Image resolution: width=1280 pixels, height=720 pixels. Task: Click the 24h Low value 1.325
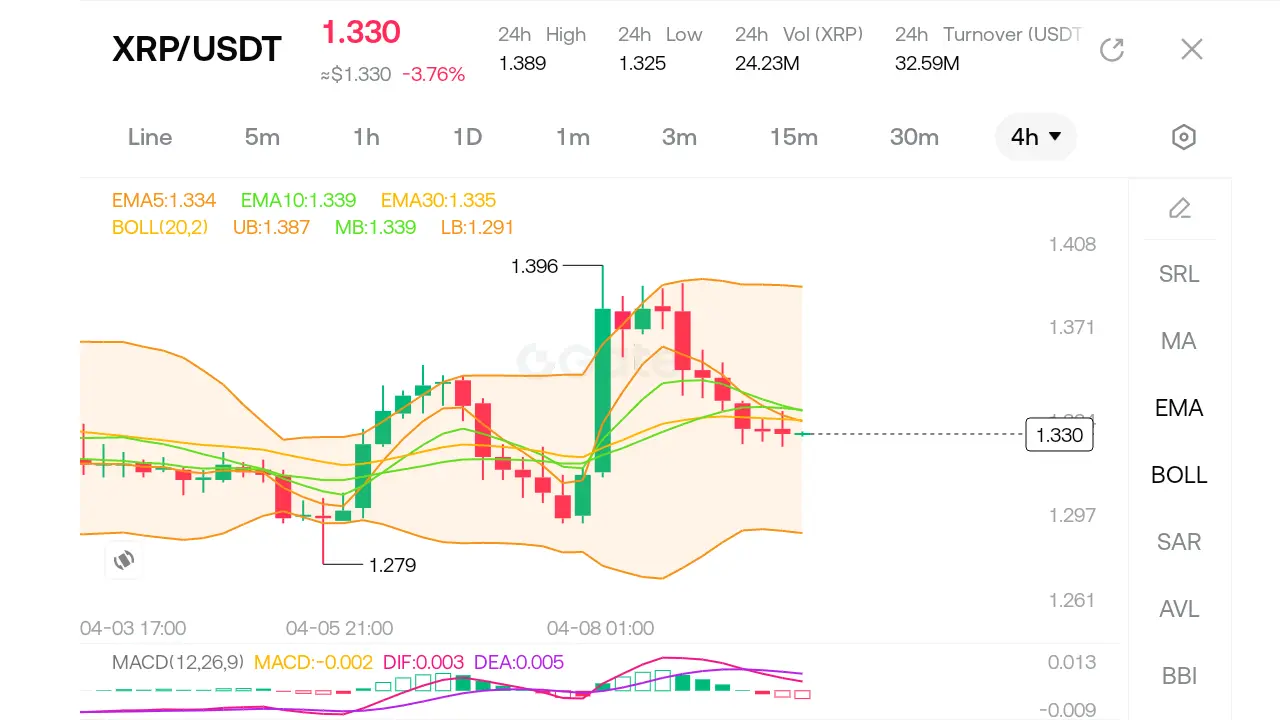tap(642, 64)
